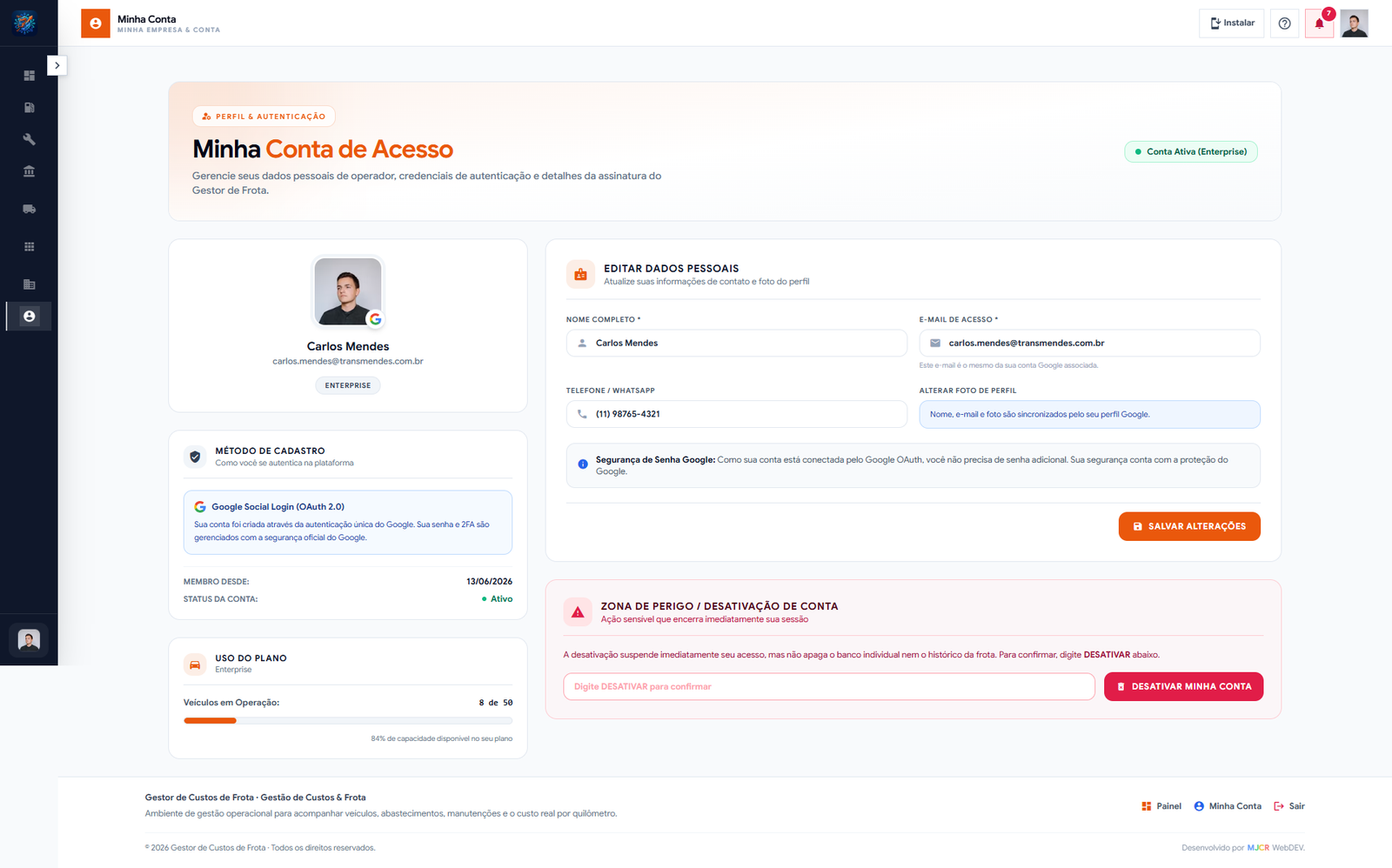The height and width of the screenshot is (868, 1392).
Task: Open the profile photo menu in header
Action: pyautogui.click(x=1354, y=23)
